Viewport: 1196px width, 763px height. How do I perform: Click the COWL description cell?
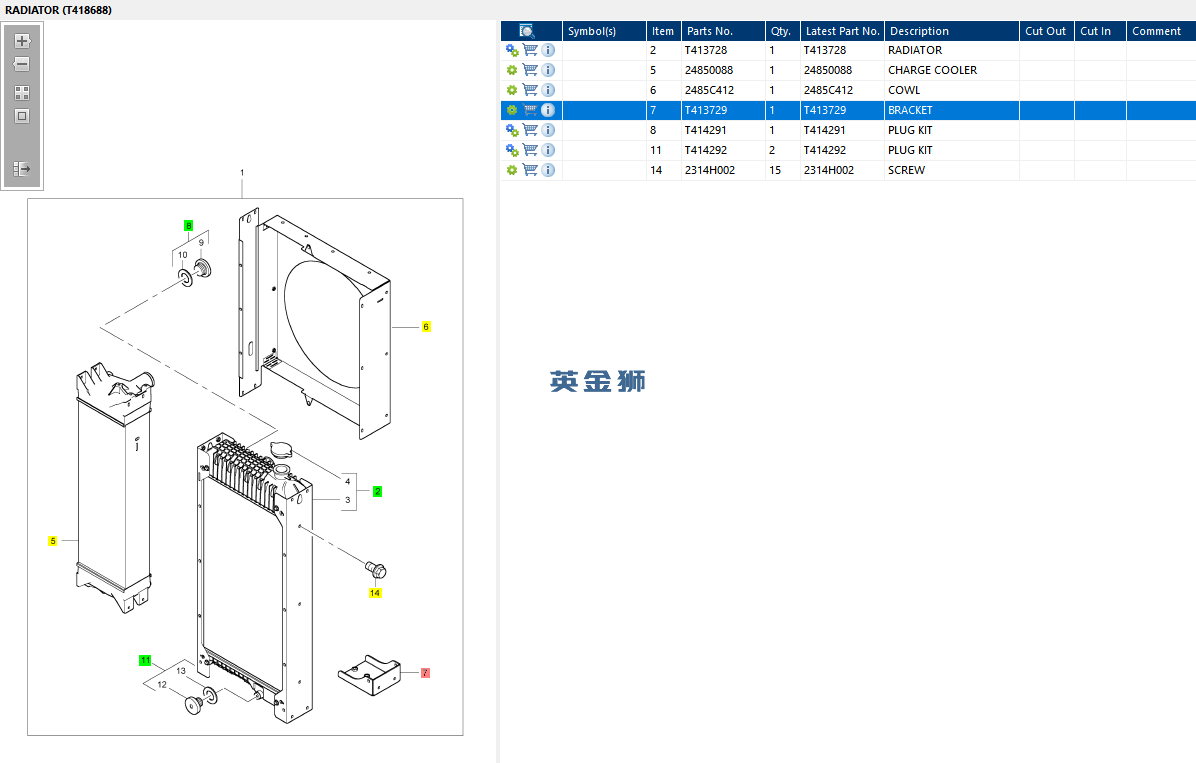pyautogui.click(x=952, y=90)
